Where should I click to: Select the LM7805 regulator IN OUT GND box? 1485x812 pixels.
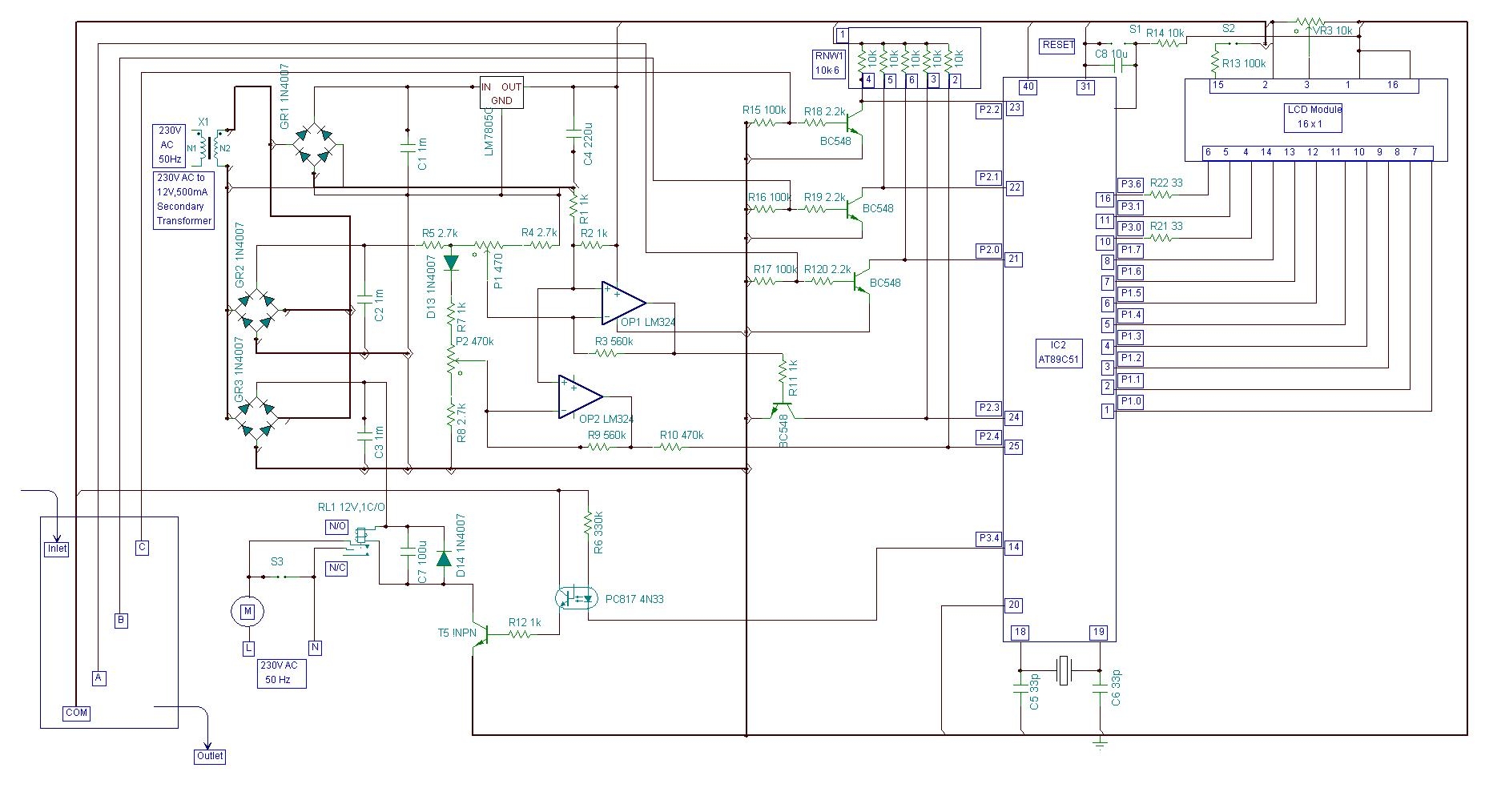point(501,93)
